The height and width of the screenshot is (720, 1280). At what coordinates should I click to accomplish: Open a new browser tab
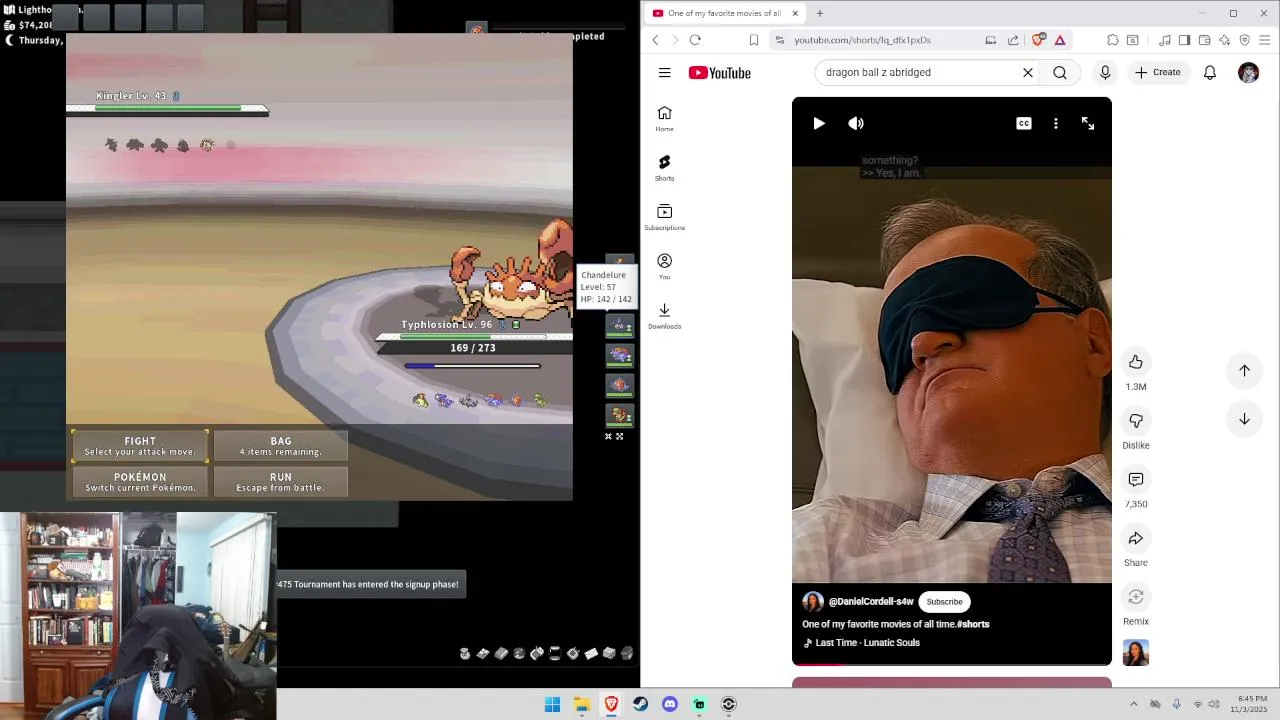820,13
